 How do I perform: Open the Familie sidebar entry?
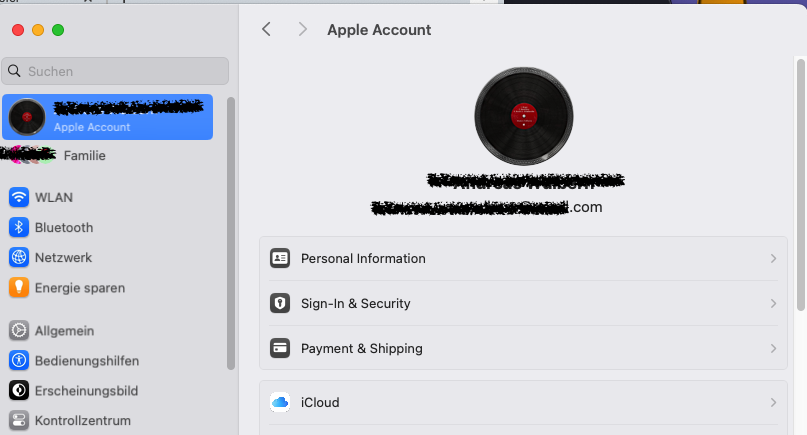point(108,155)
